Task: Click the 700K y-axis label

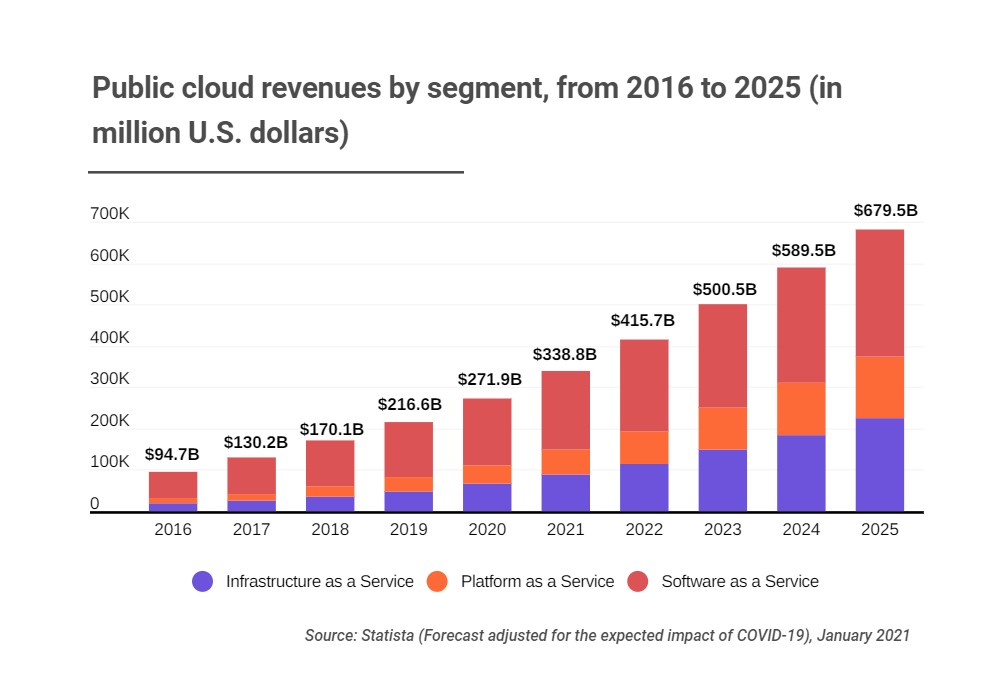Action: pos(110,213)
